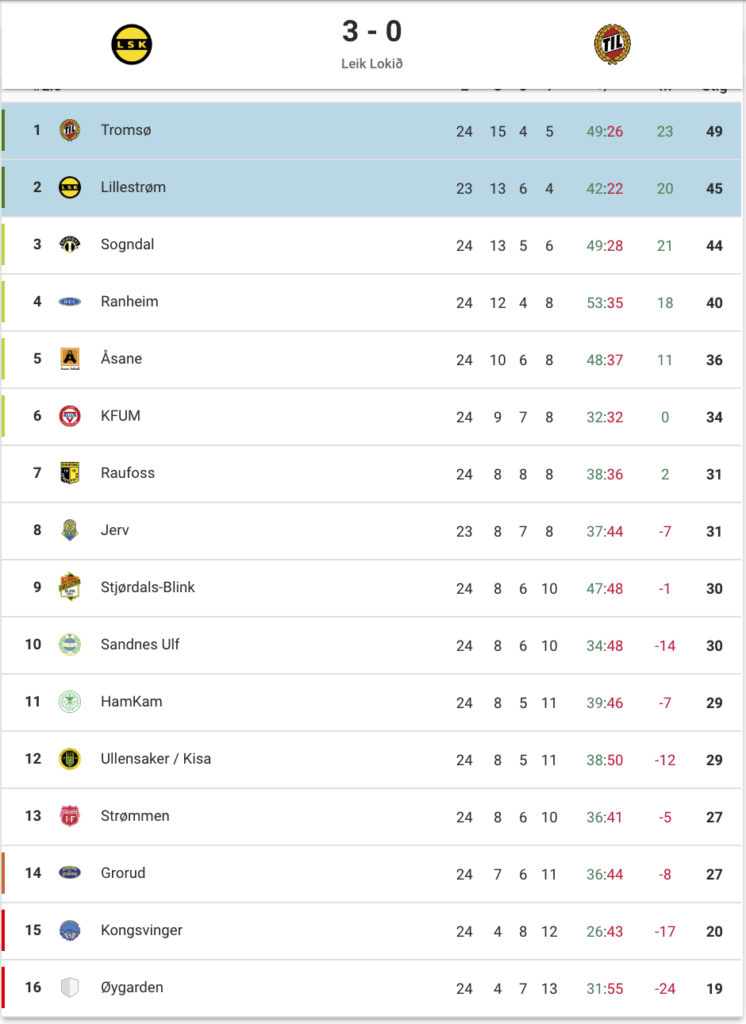Click the Lillestrøm LSK crest in header
This screenshot has height=1024, width=746.
[x=131, y=44]
